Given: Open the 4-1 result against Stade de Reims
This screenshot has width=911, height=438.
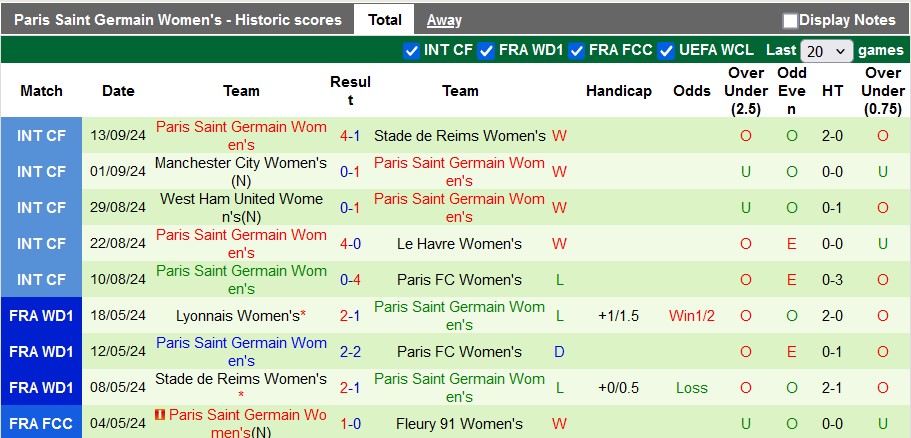Looking at the screenshot, I should [x=350, y=136].
